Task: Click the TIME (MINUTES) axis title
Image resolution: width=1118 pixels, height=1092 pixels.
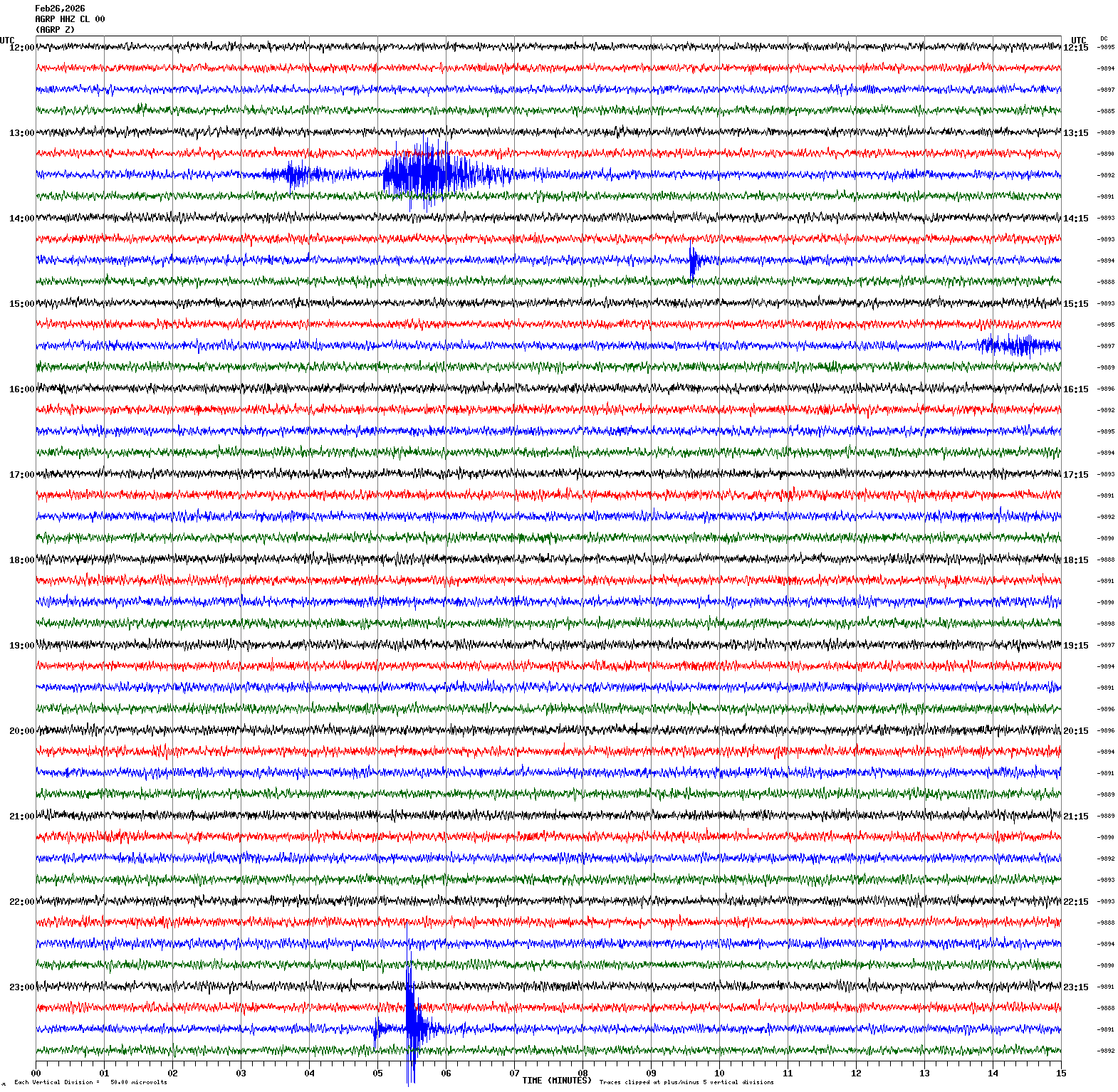Action: (556, 1081)
